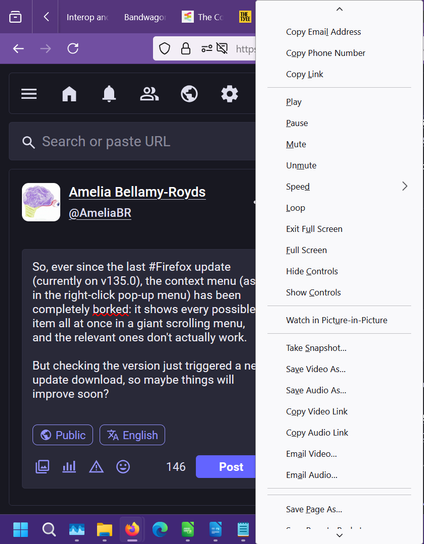Click the Post button
424x544 pixels.
226,467
